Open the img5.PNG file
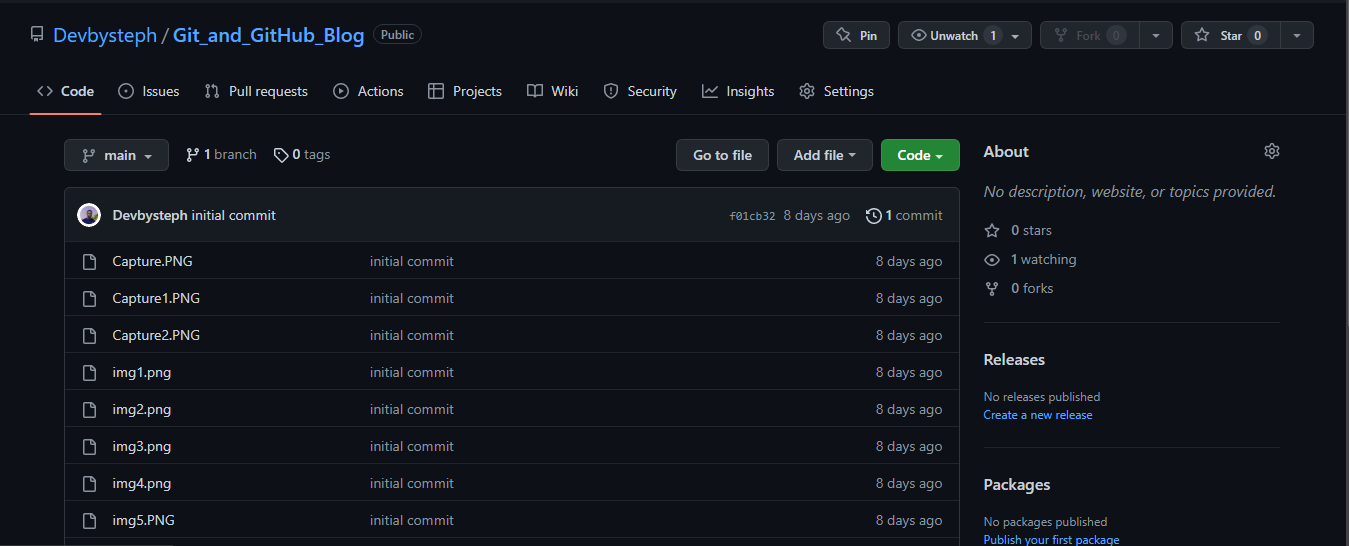The width and height of the screenshot is (1349, 546). tap(143, 520)
